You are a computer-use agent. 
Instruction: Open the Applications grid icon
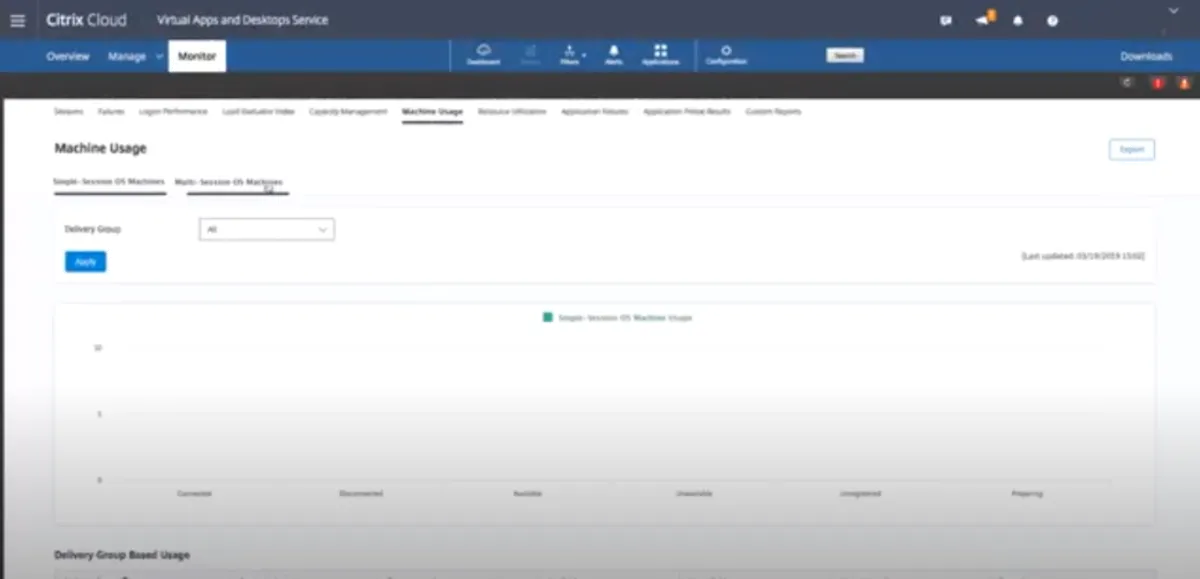click(x=660, y=55)
